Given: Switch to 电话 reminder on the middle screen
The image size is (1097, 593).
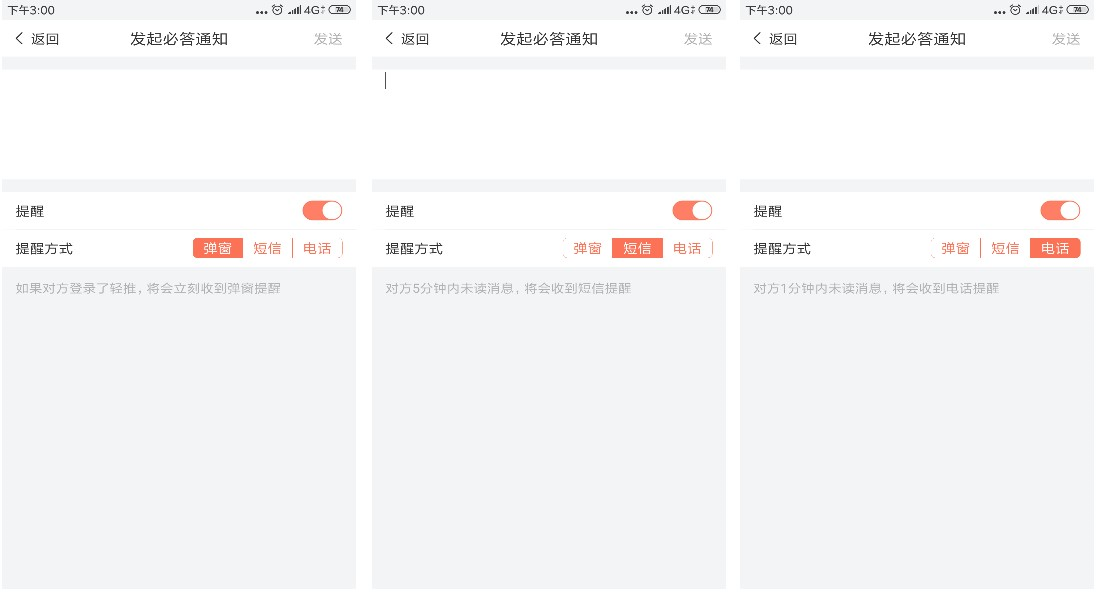Looking at the screenshot, I should click(687, 249).
